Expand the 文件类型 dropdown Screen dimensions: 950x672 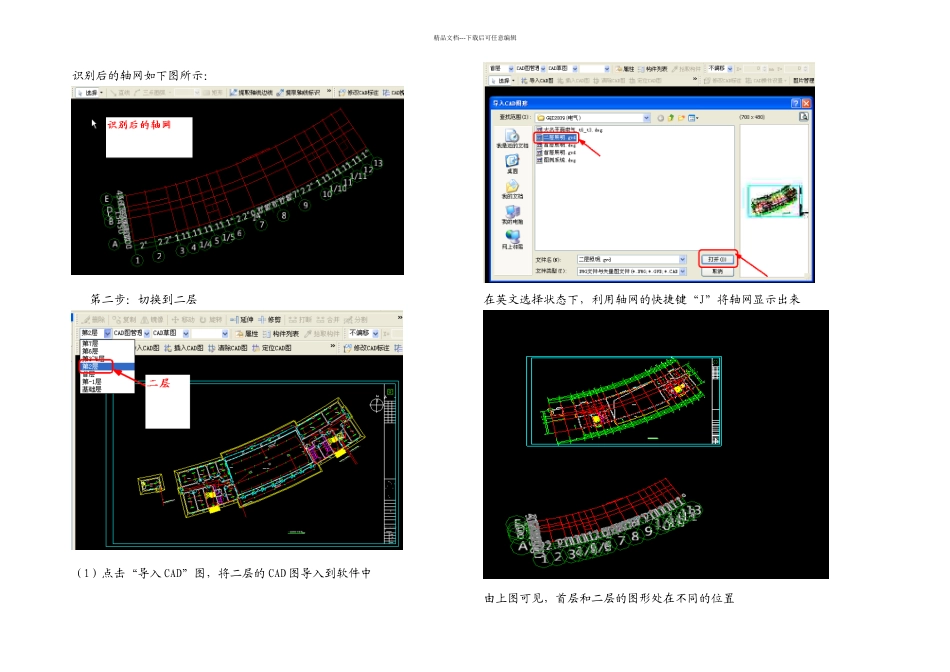coord(684,271)
